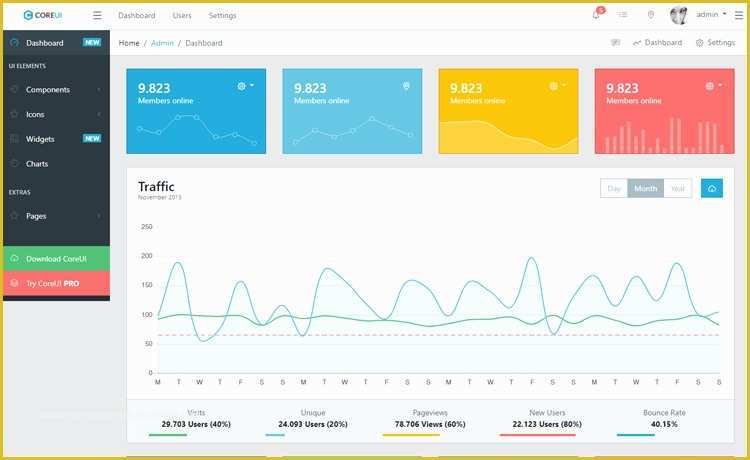
Task: Open Dashboard in the top navigation
Action: (137, 15)
